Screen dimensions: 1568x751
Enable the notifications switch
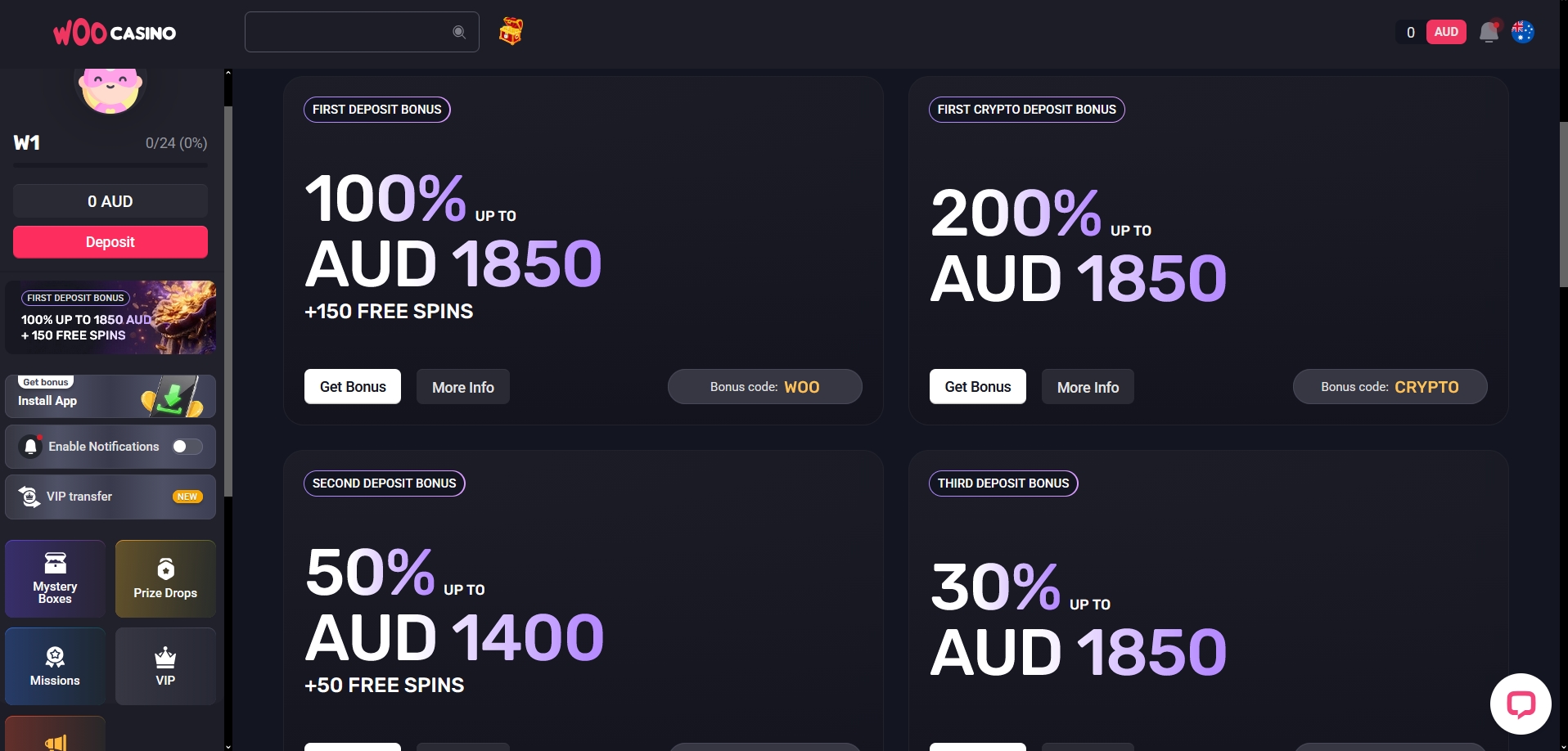point(187,447)
